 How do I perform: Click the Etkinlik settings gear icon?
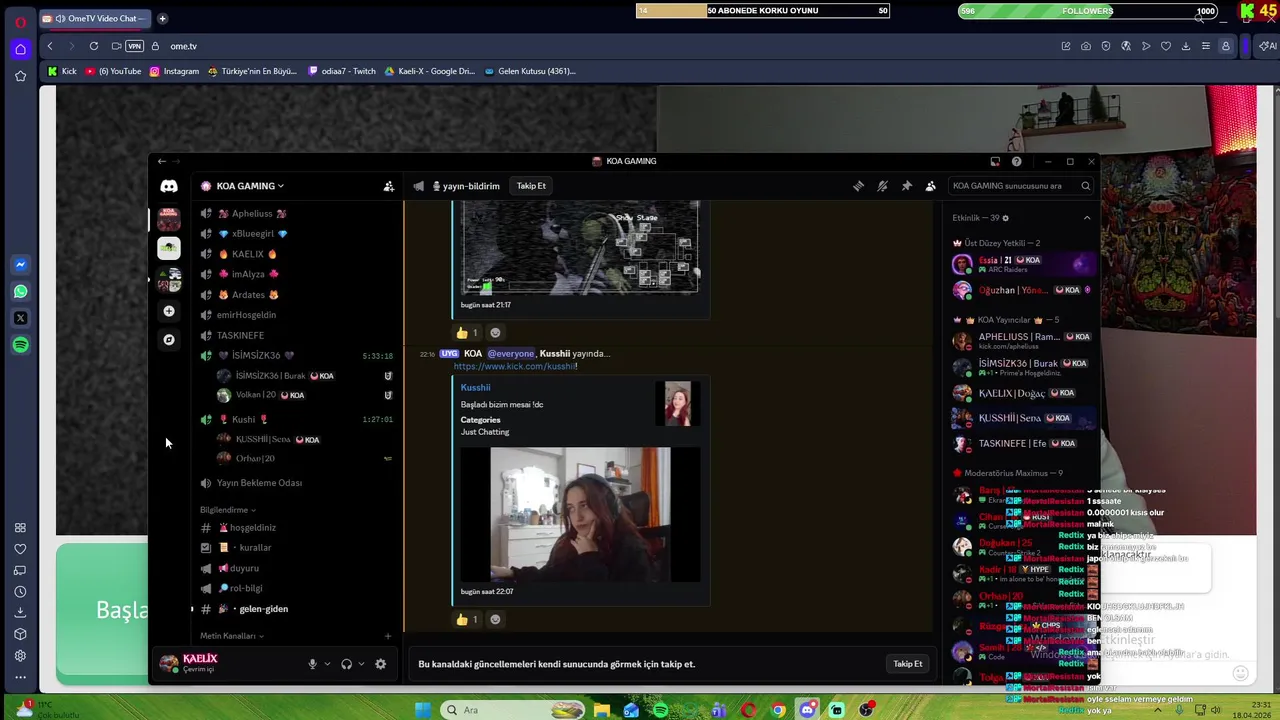click(1005, 218)
